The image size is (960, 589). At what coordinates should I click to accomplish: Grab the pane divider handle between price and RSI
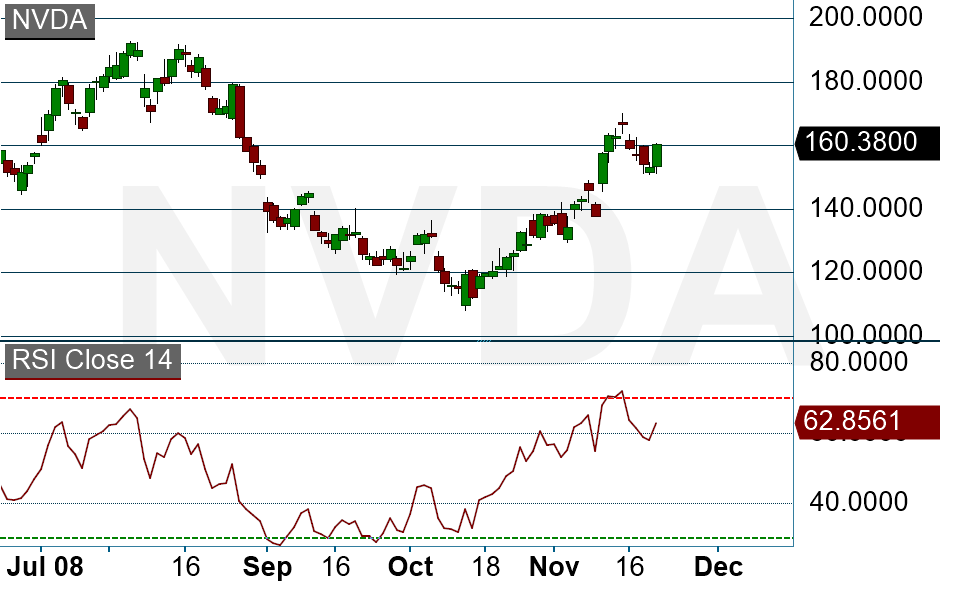click(484, 340)
